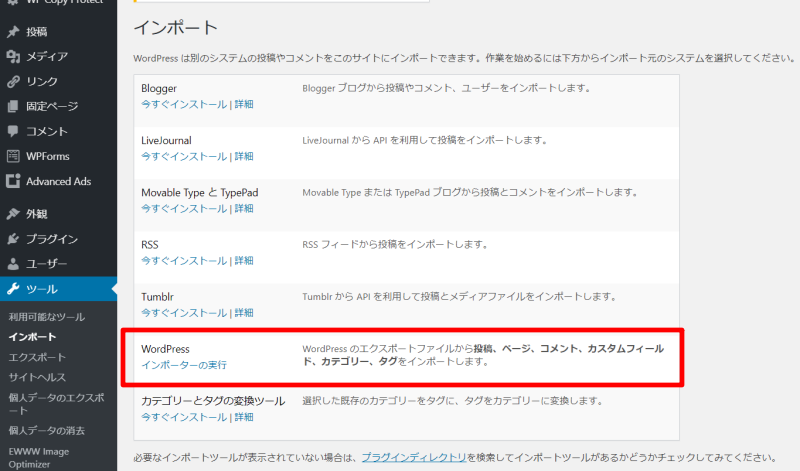Run インポーターの実行 for WordPress
This screenshot has width=800, height=471.
[x=184, y=365]
